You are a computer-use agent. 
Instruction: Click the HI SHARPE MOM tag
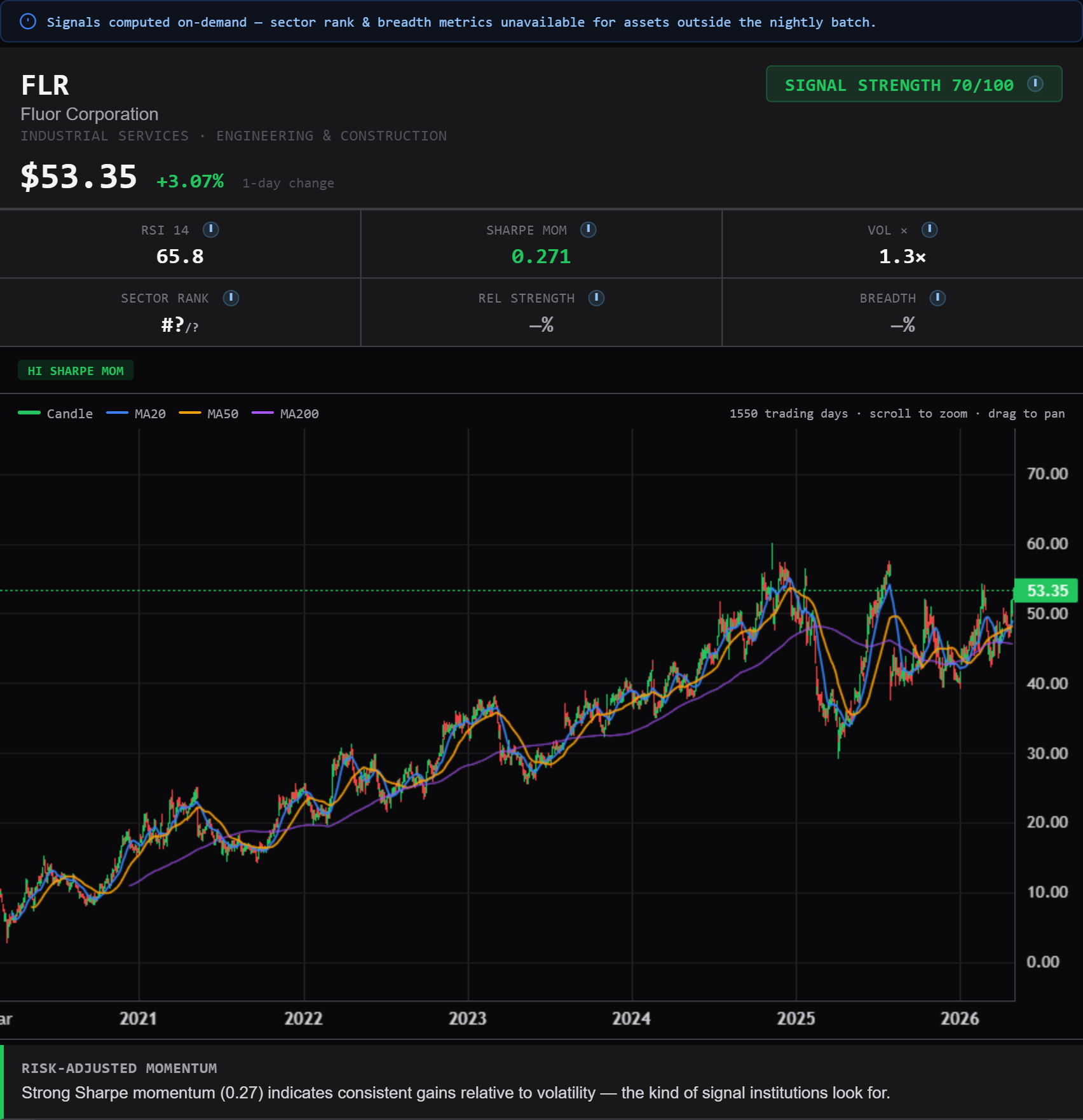pyautogui.click(x=76, y=371)
